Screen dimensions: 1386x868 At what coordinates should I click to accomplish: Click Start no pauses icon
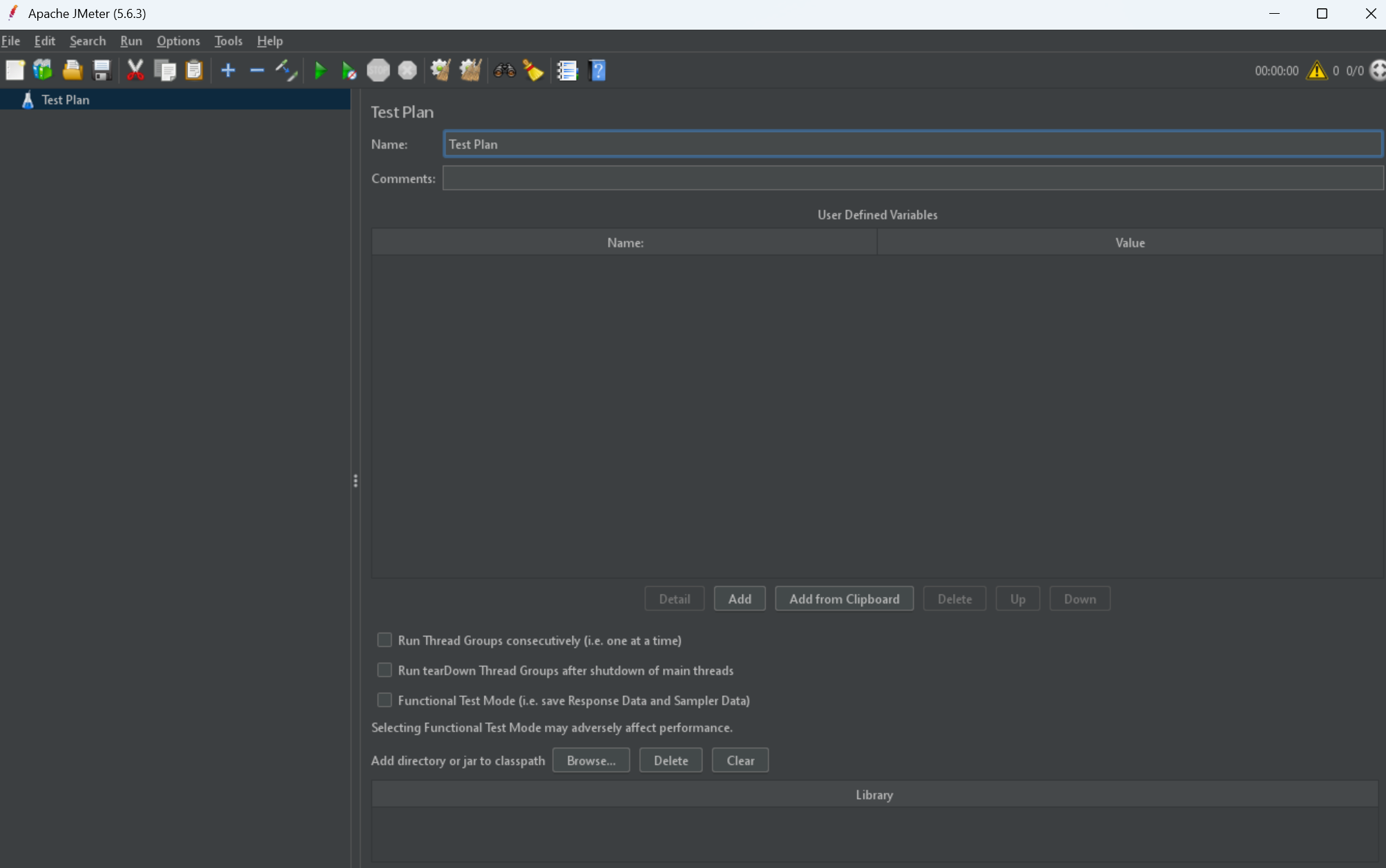pyautogui.click(x=349, y=70)
